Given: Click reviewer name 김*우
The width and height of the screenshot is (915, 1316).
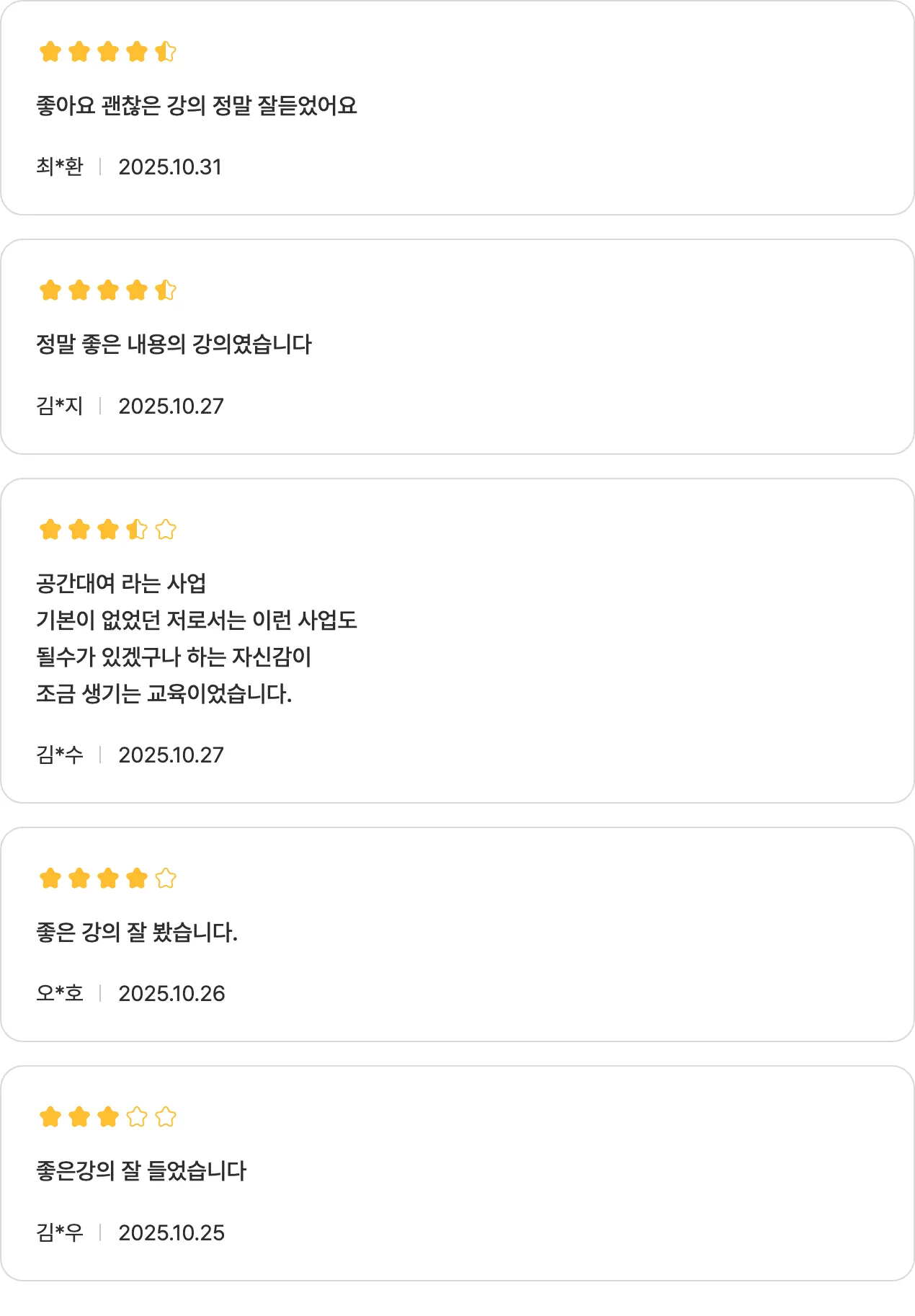Looking at the screenshot, I should pyautogui.click(x=60, y=1233).
